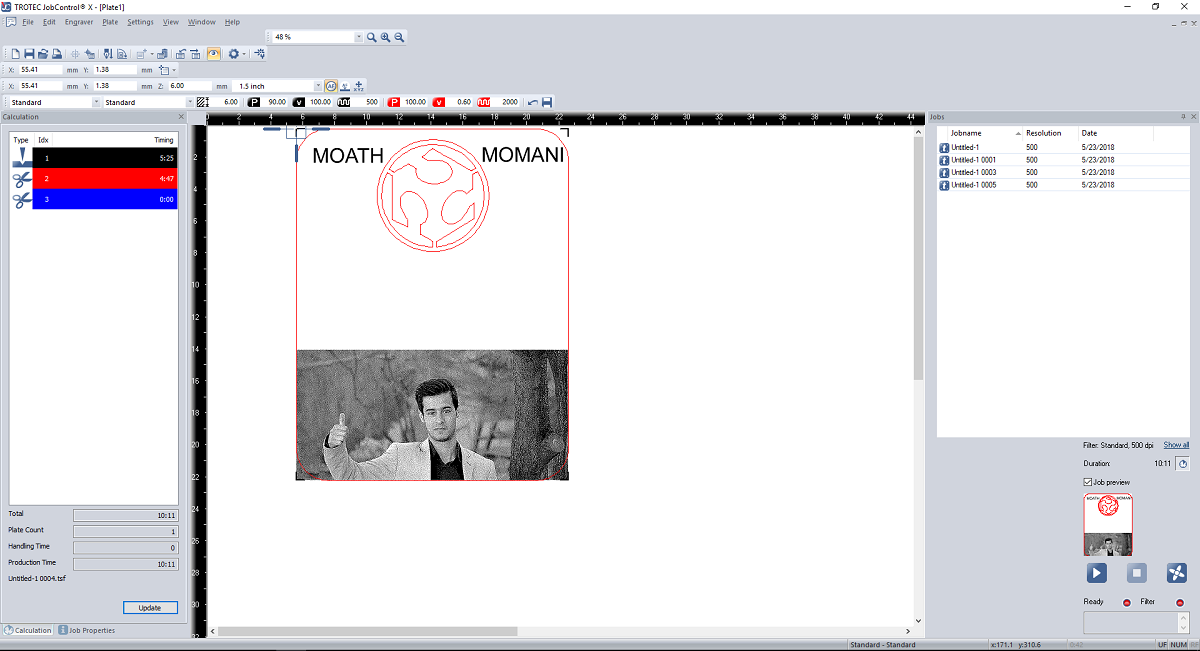This screenshot has height=651, width=1200.
Task: Toggle the AF autofocus icon
Action: [x=331, y=86]
